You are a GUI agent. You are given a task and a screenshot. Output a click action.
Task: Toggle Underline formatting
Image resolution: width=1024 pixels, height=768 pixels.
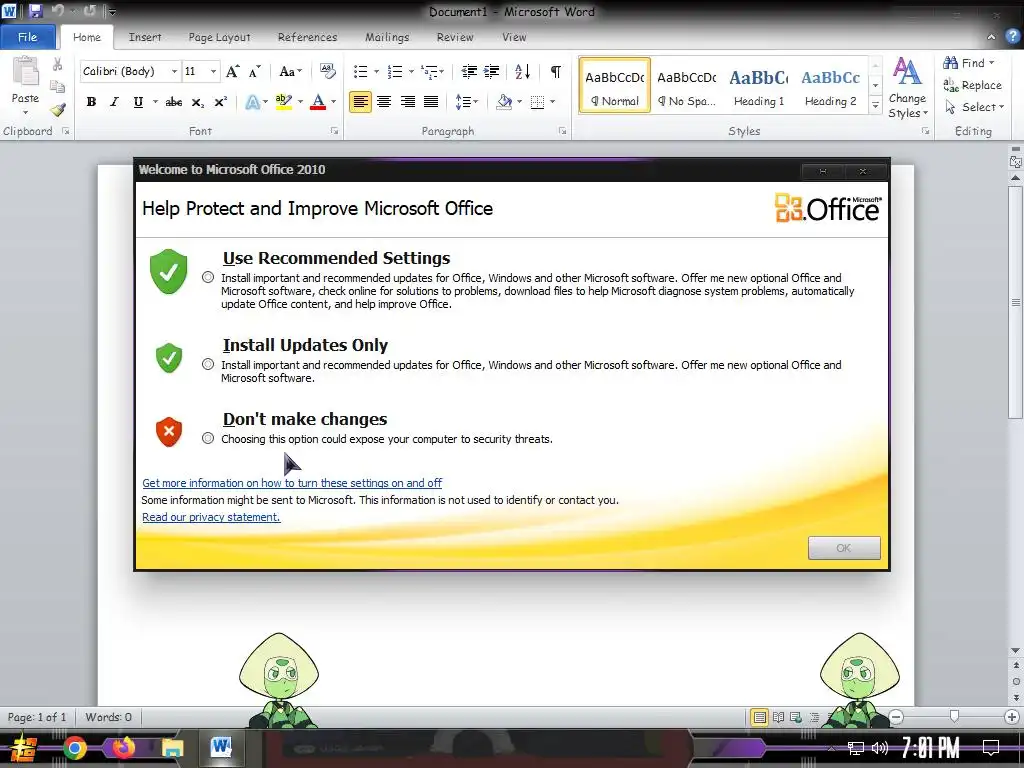pyautogui.click(x=138, y=102)
